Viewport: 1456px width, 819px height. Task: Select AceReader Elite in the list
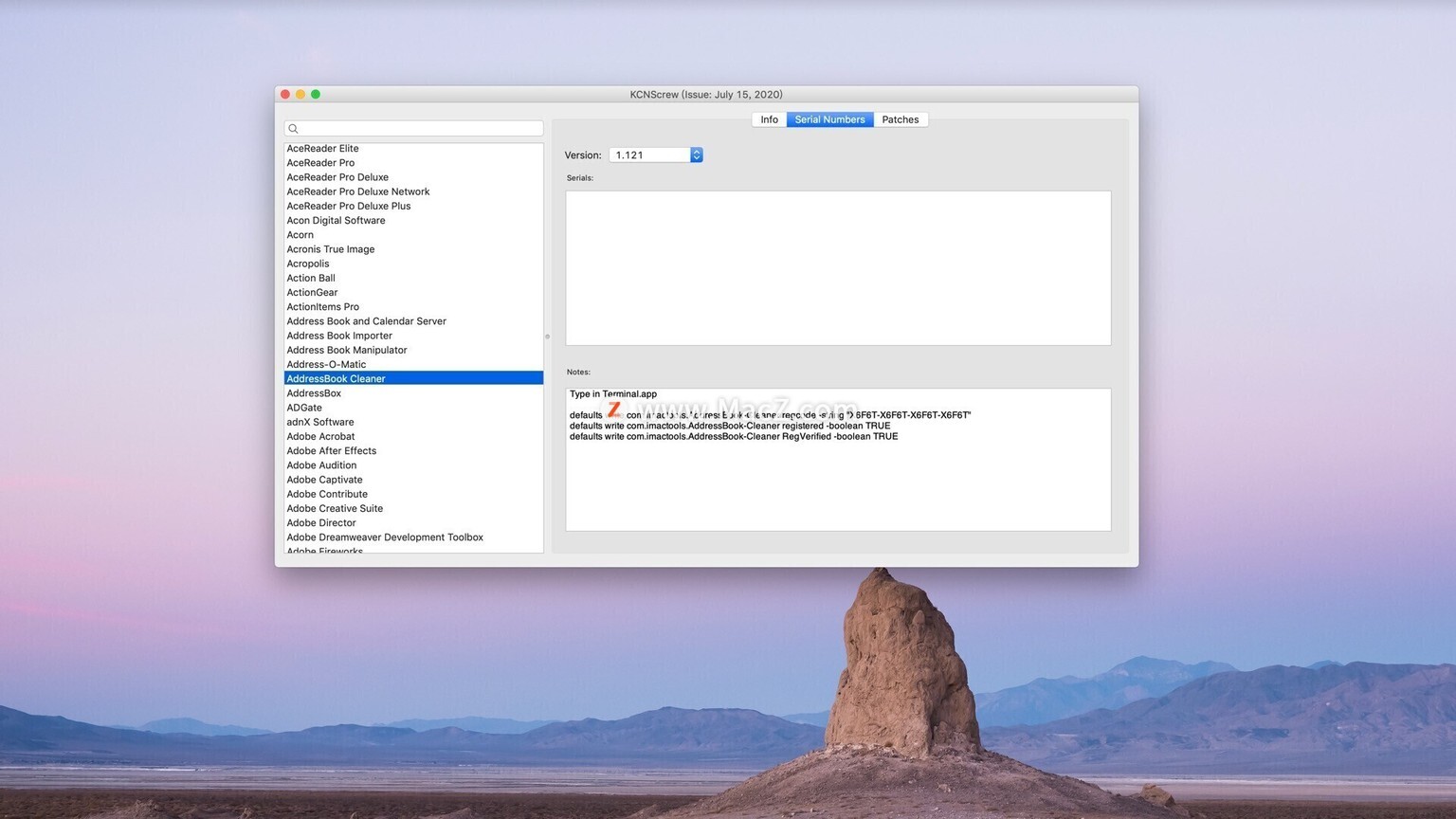413,148
